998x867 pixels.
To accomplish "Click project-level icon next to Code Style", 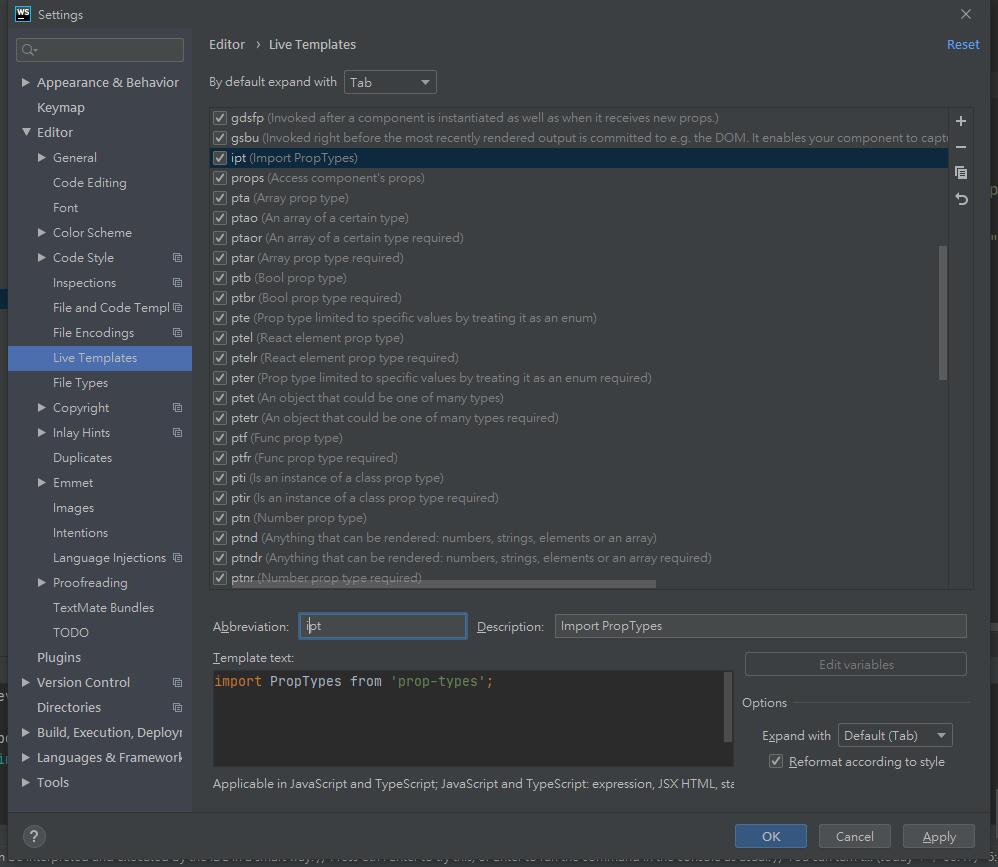I will (x=177, y=258).
